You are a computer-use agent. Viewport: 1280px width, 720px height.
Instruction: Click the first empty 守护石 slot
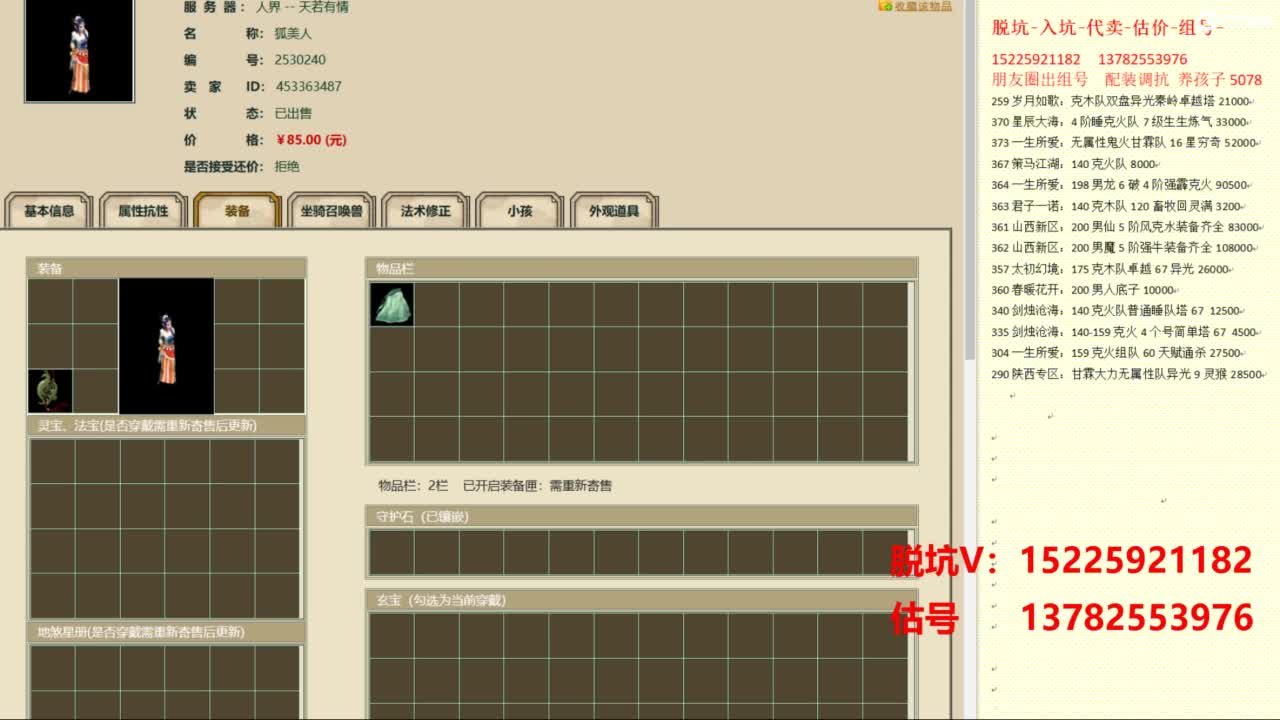pyautogui.click(x=392, y=552)
